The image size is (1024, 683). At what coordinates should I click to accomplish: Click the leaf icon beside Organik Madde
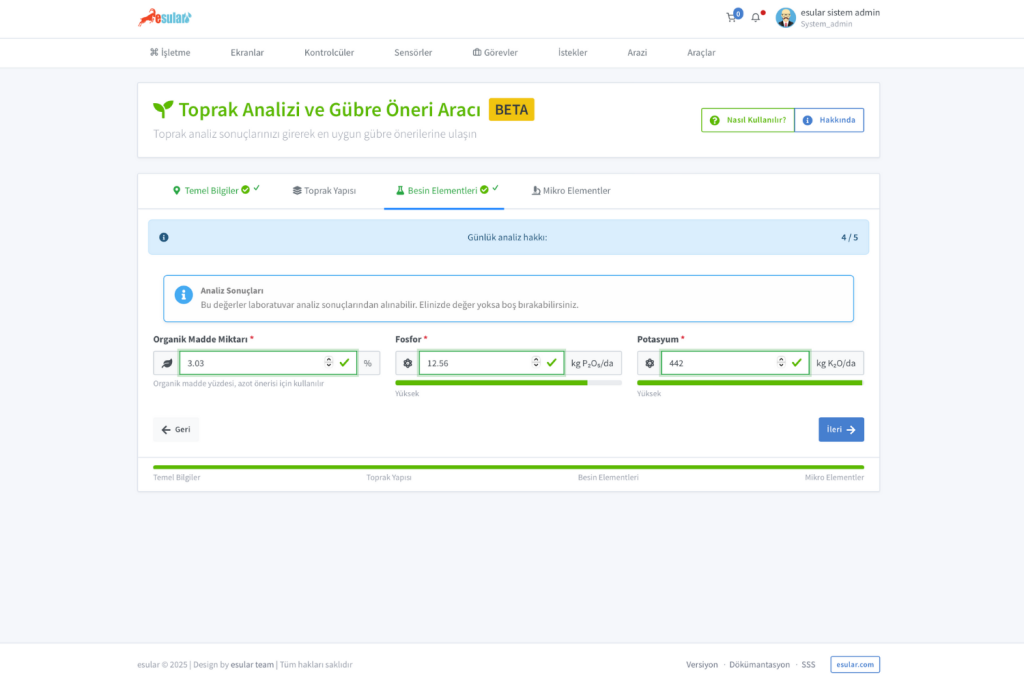tap(166, 363)
